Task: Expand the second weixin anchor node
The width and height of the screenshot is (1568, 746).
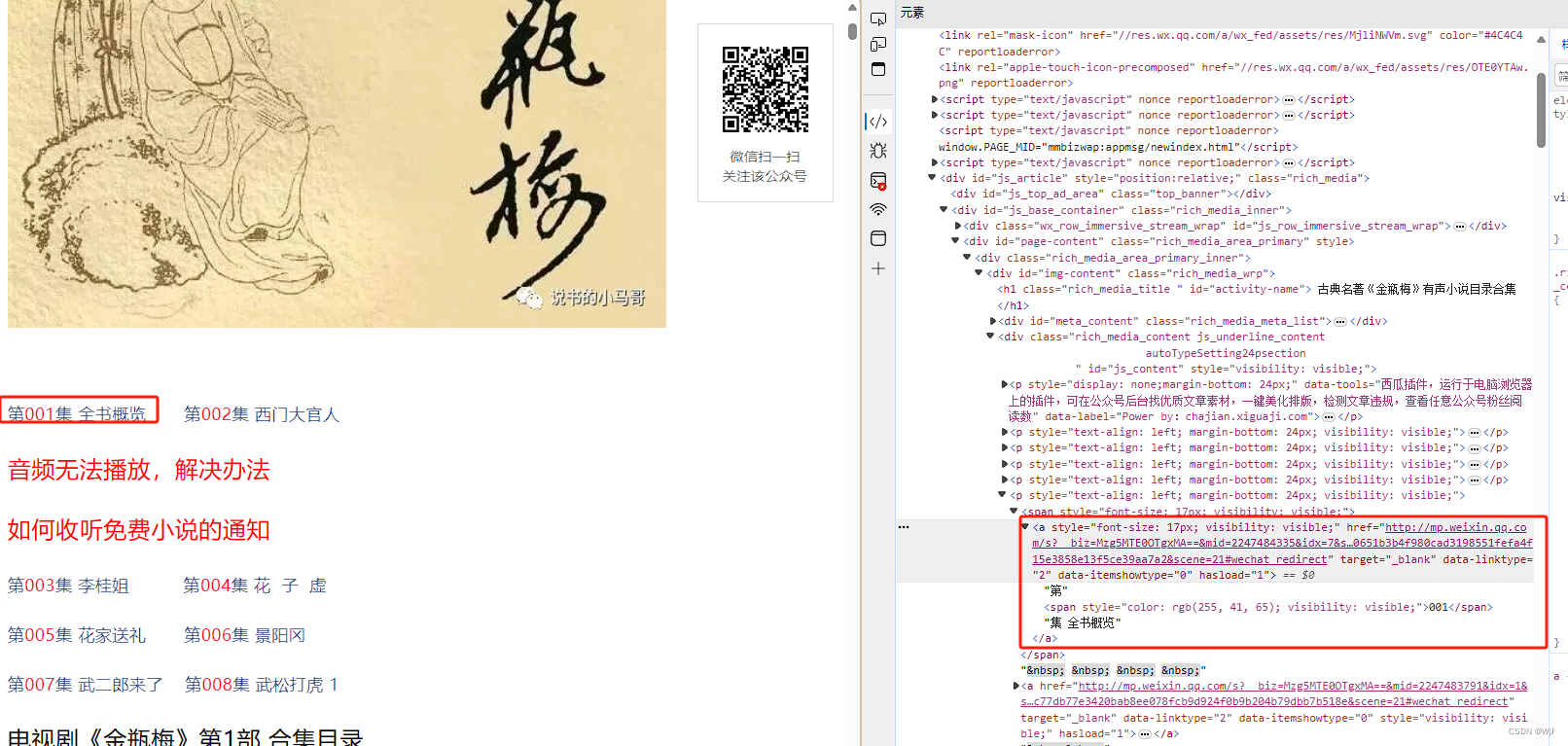Action: click(1016, 686)
